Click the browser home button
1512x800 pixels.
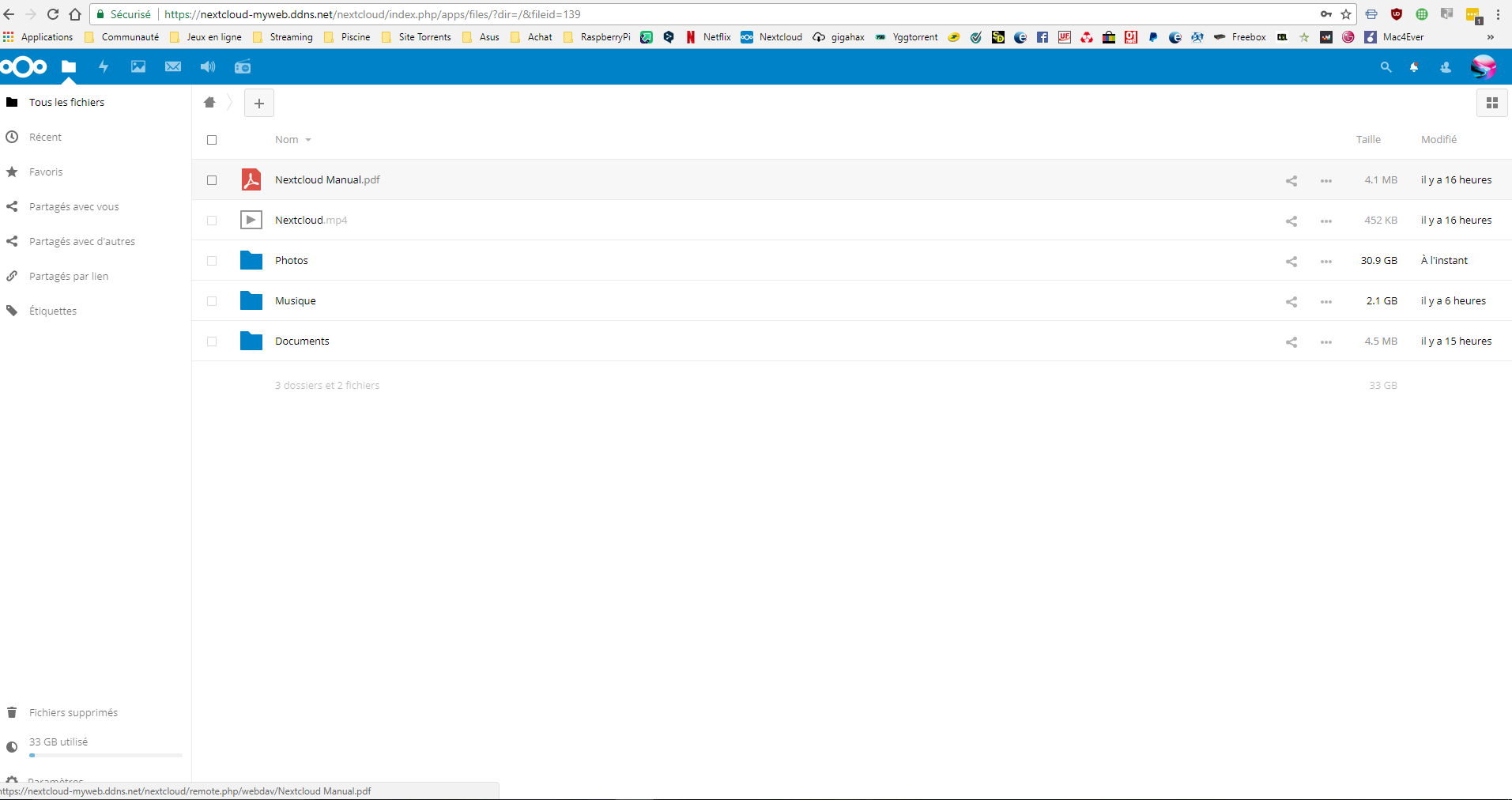click(x=75, y=14)
